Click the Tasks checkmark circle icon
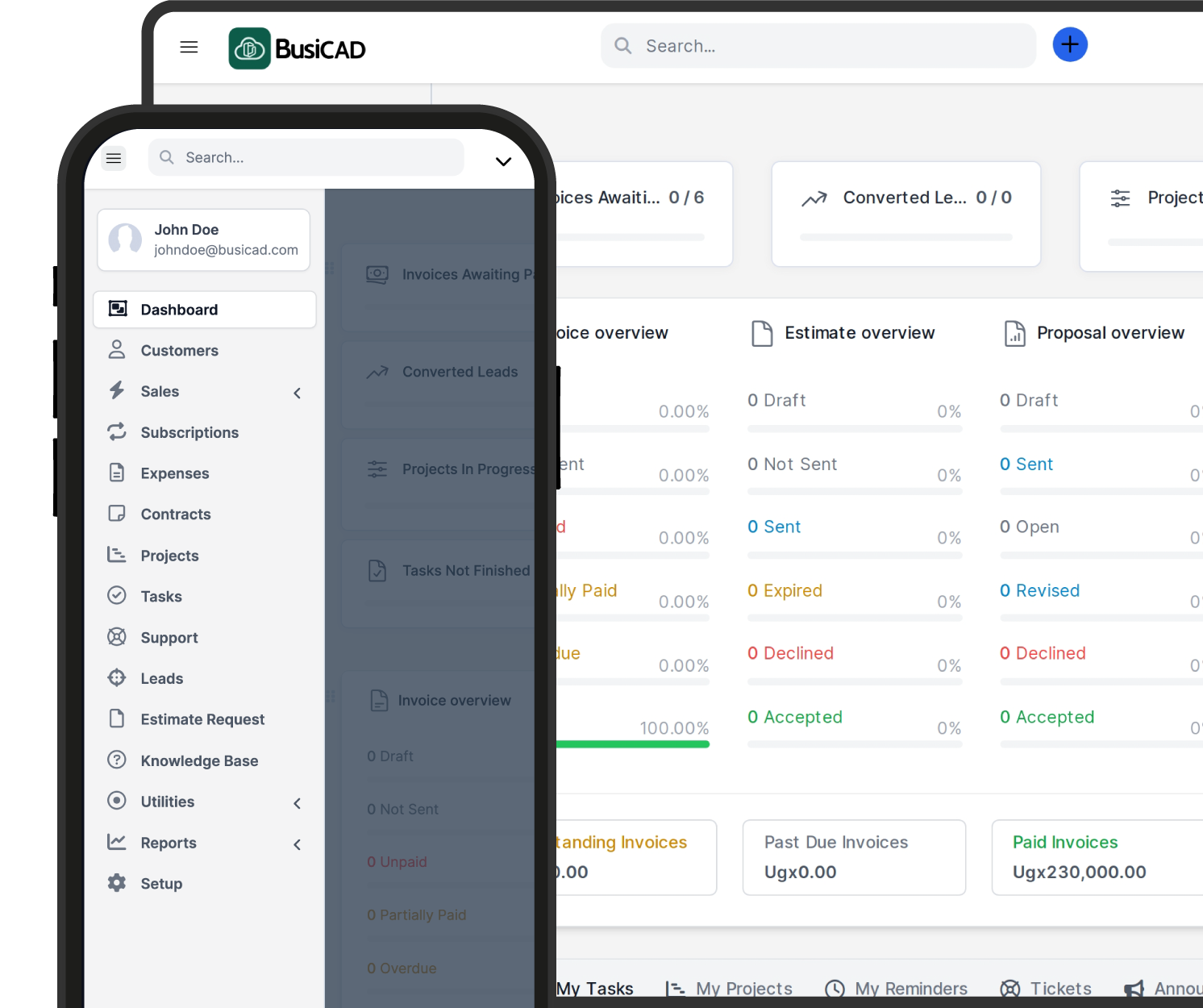 117,595
